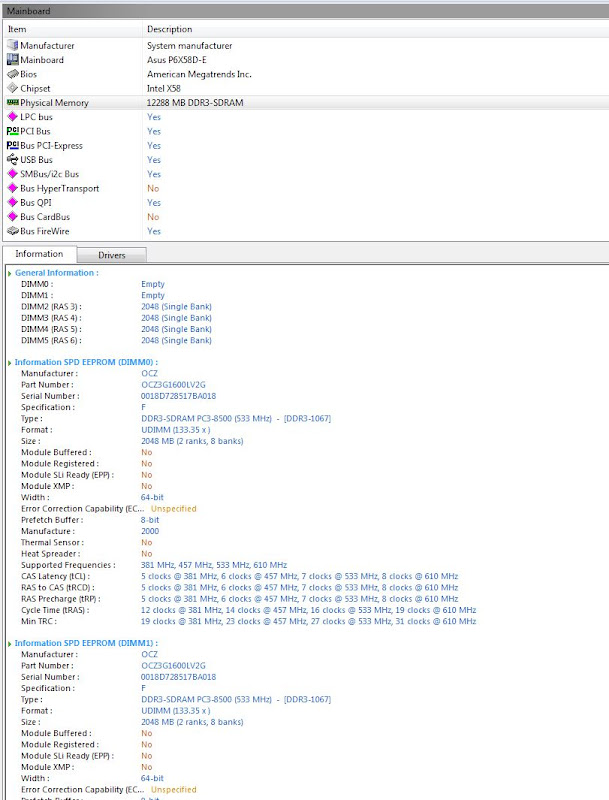
Task: Click the DIMM0 Manufacture 2000 value
Action: point(150,531)
